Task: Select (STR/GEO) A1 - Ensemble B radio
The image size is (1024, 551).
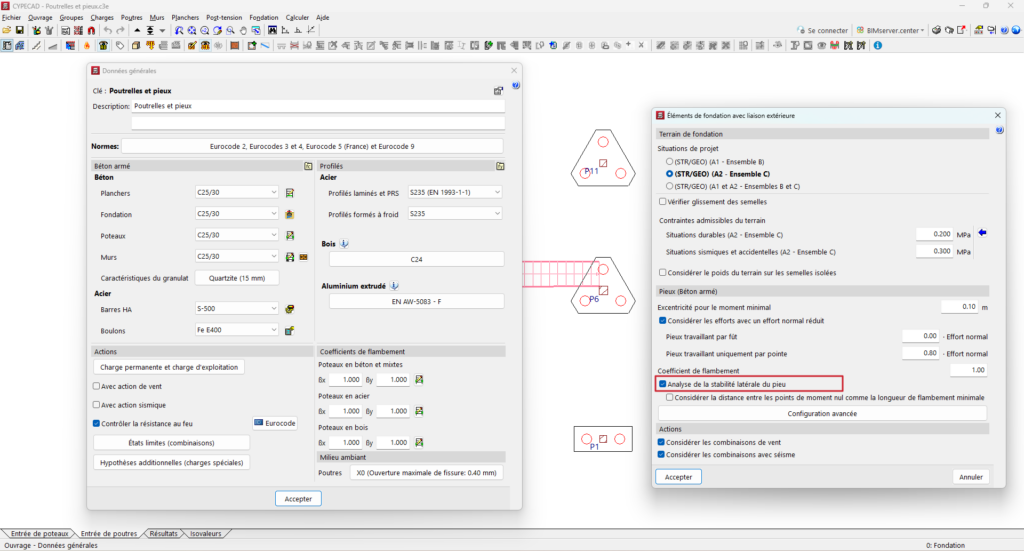Action: click(x=669, y=161)
